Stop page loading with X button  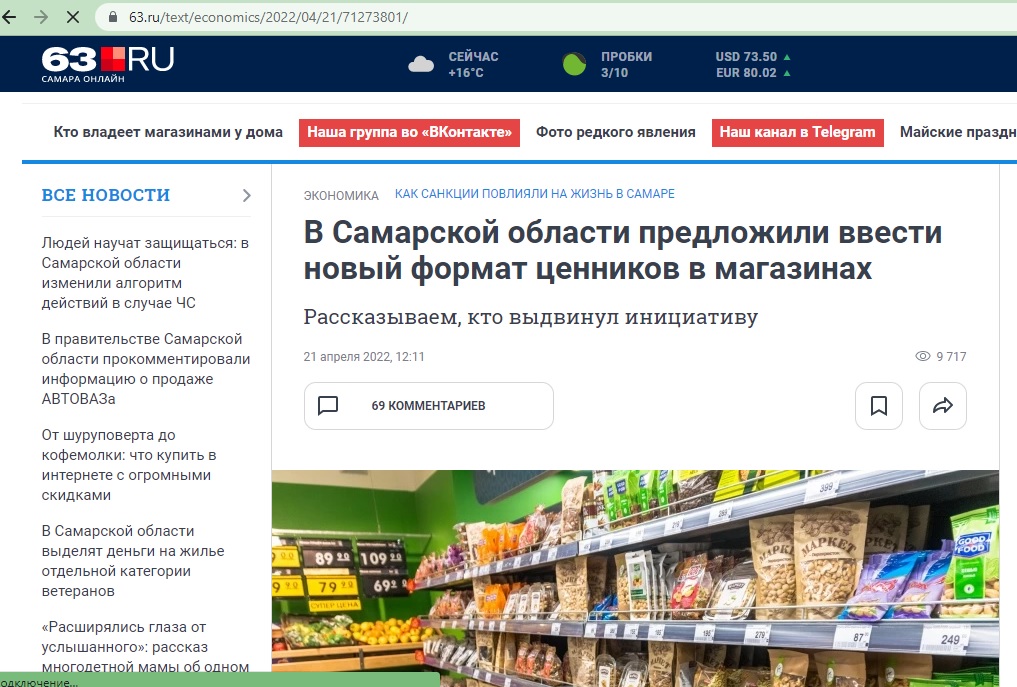pyautogui.click(x=74, y=18)
